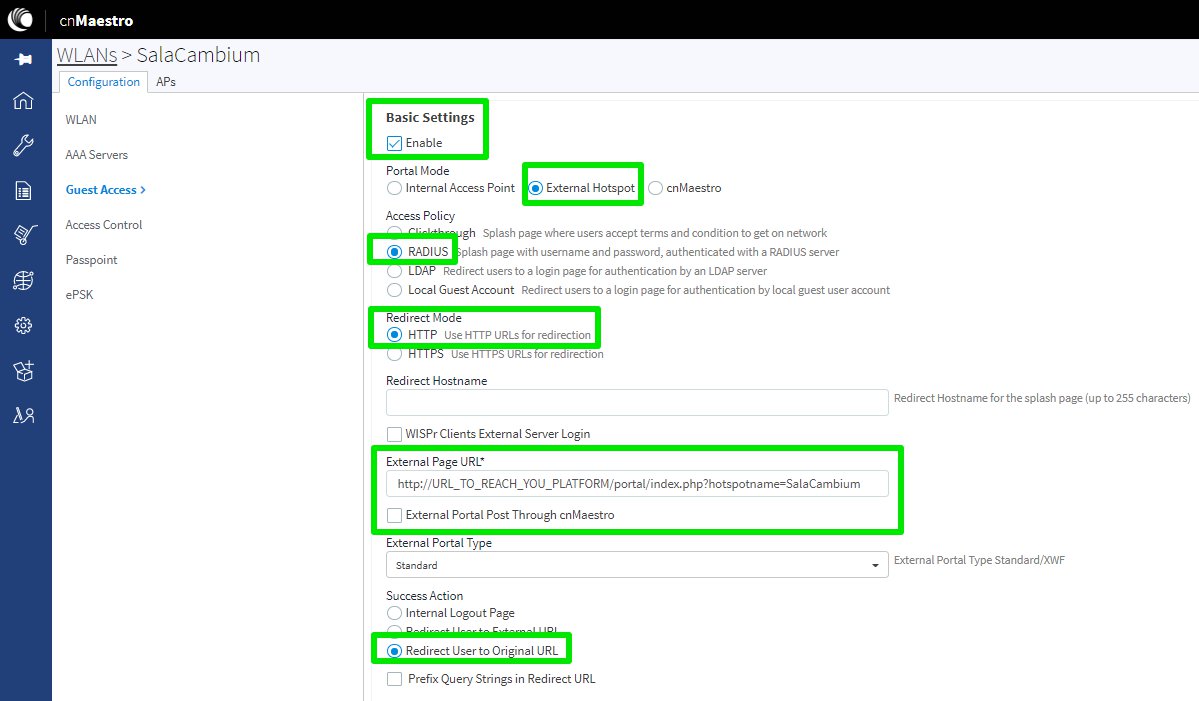Click the report document sidebar icon
The image size is (1199, 701).
(24, 190)
